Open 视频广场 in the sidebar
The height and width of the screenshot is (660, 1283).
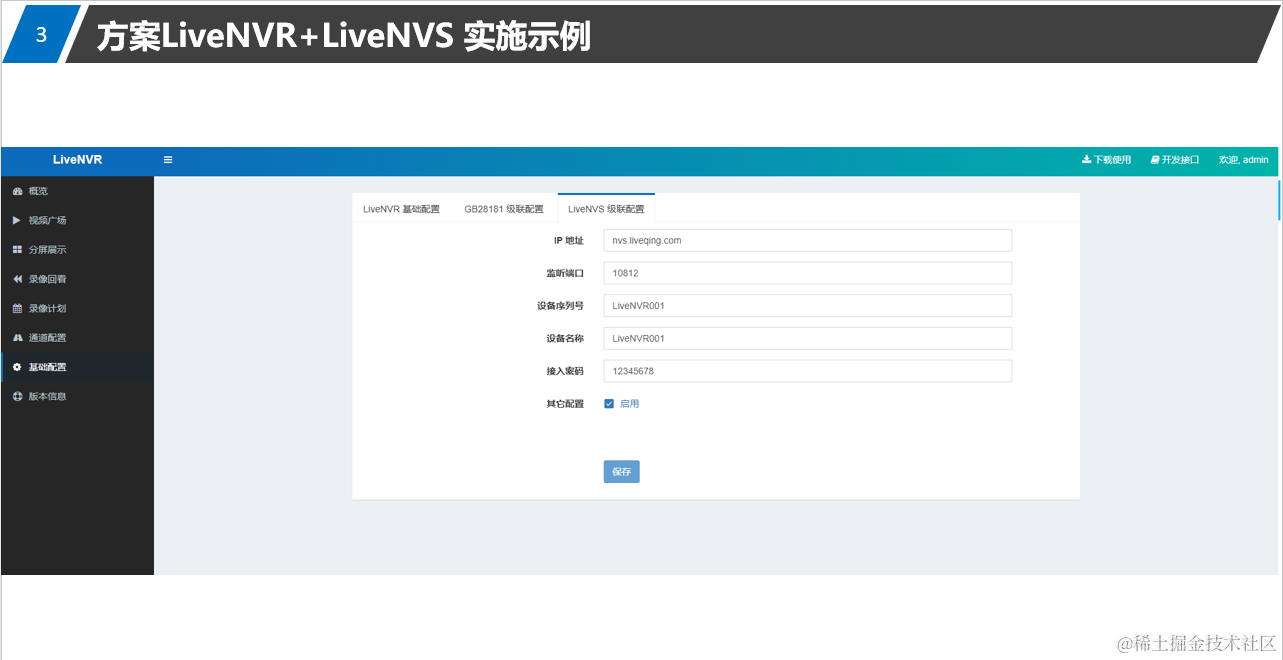pyautogui.click(x=77, y=220)
